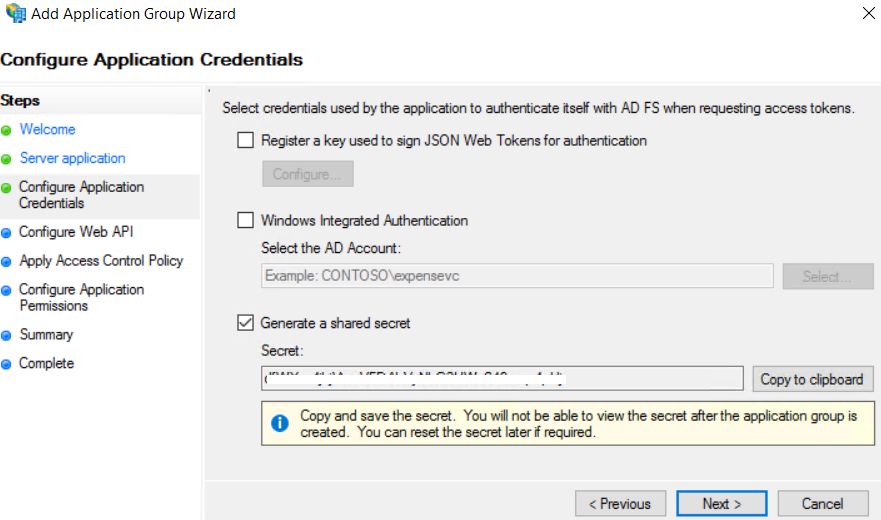The image size is (881, 520).
Task: Select Configure Application Credentials step
Action: point(81,195)
